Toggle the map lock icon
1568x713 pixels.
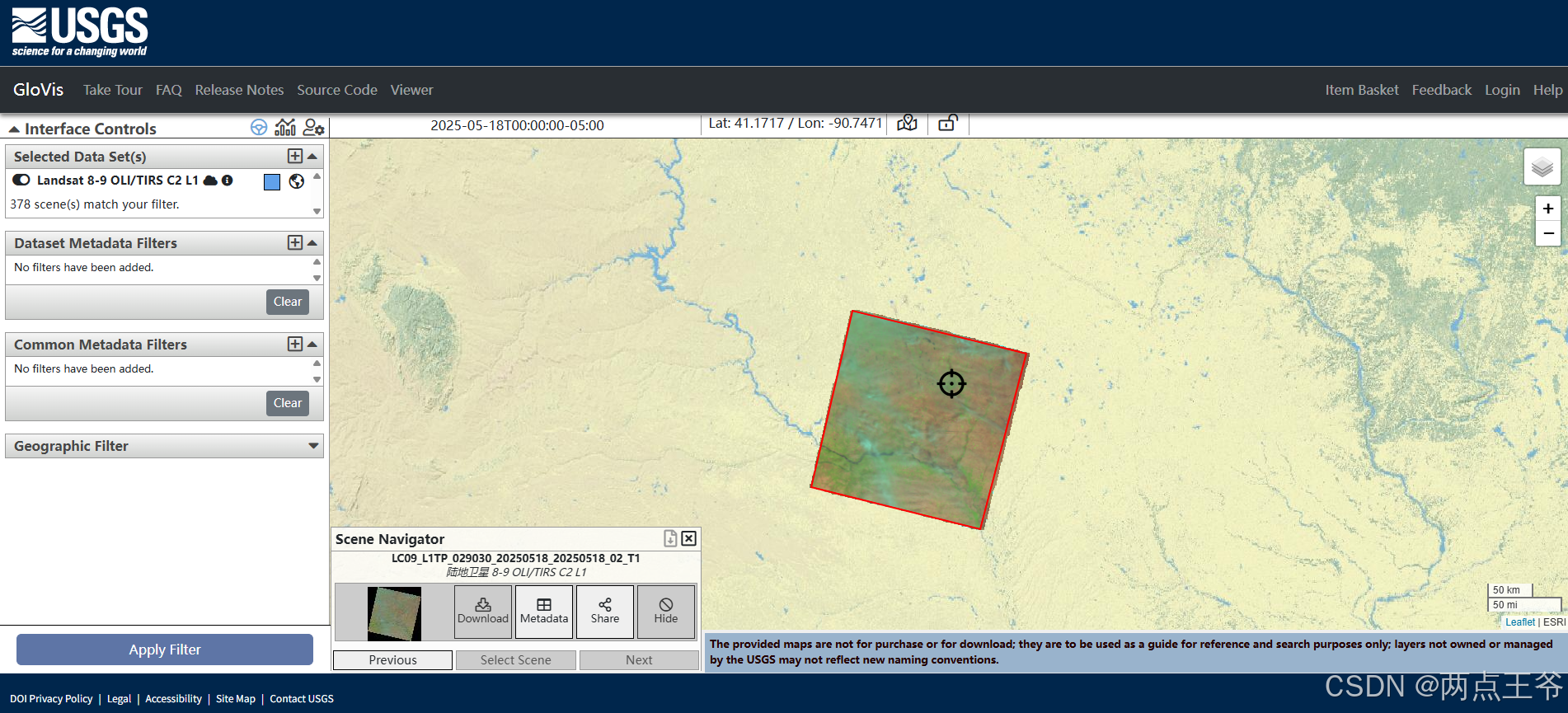click(x=948, y=123)
